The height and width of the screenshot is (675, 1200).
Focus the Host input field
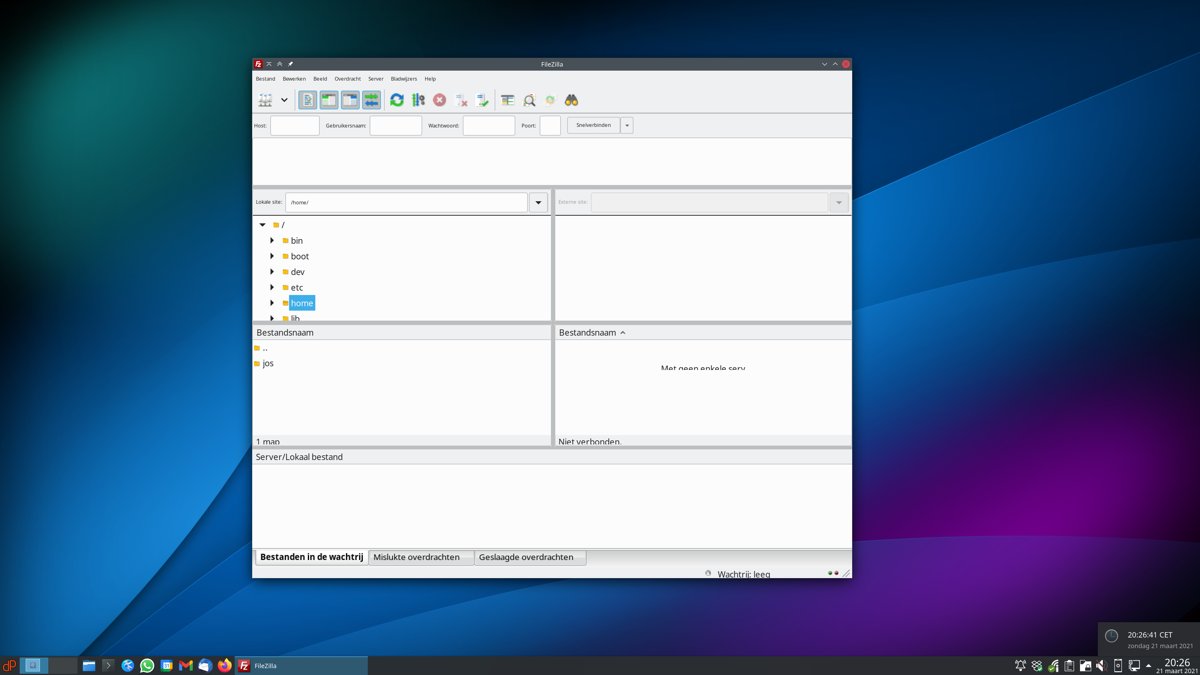pos(295,125)
